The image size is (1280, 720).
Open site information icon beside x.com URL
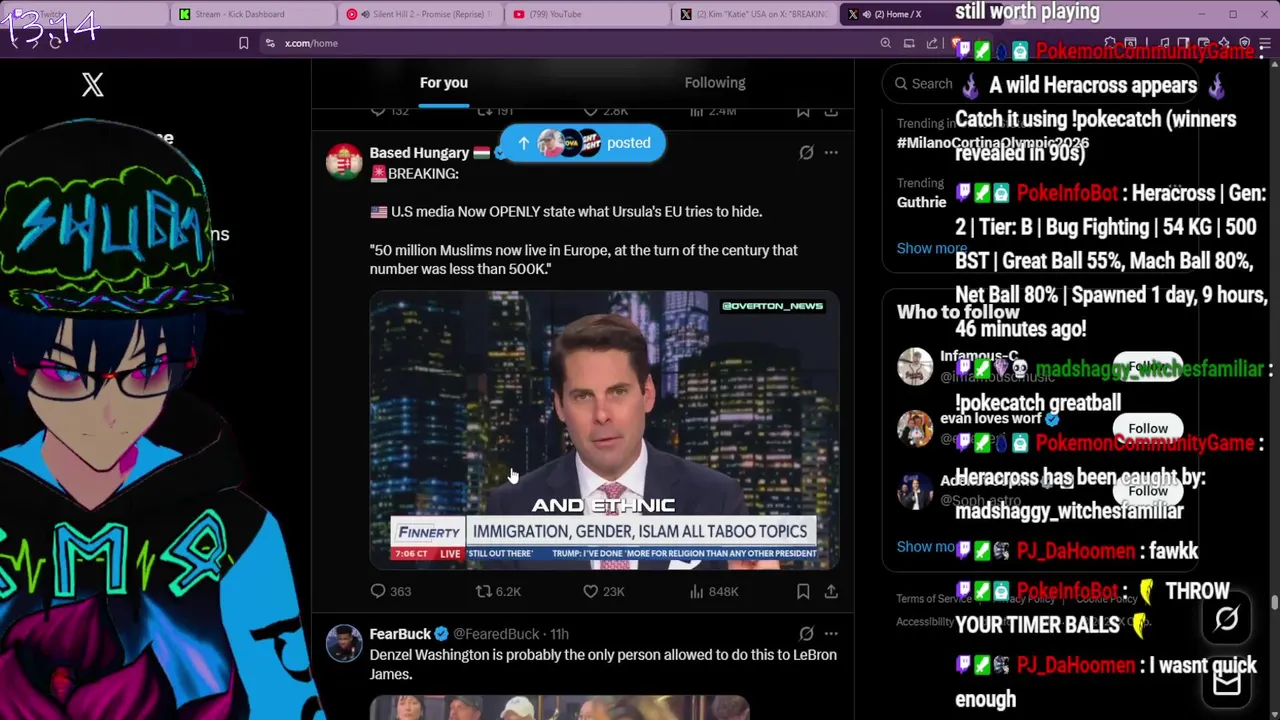pos(270,43)
